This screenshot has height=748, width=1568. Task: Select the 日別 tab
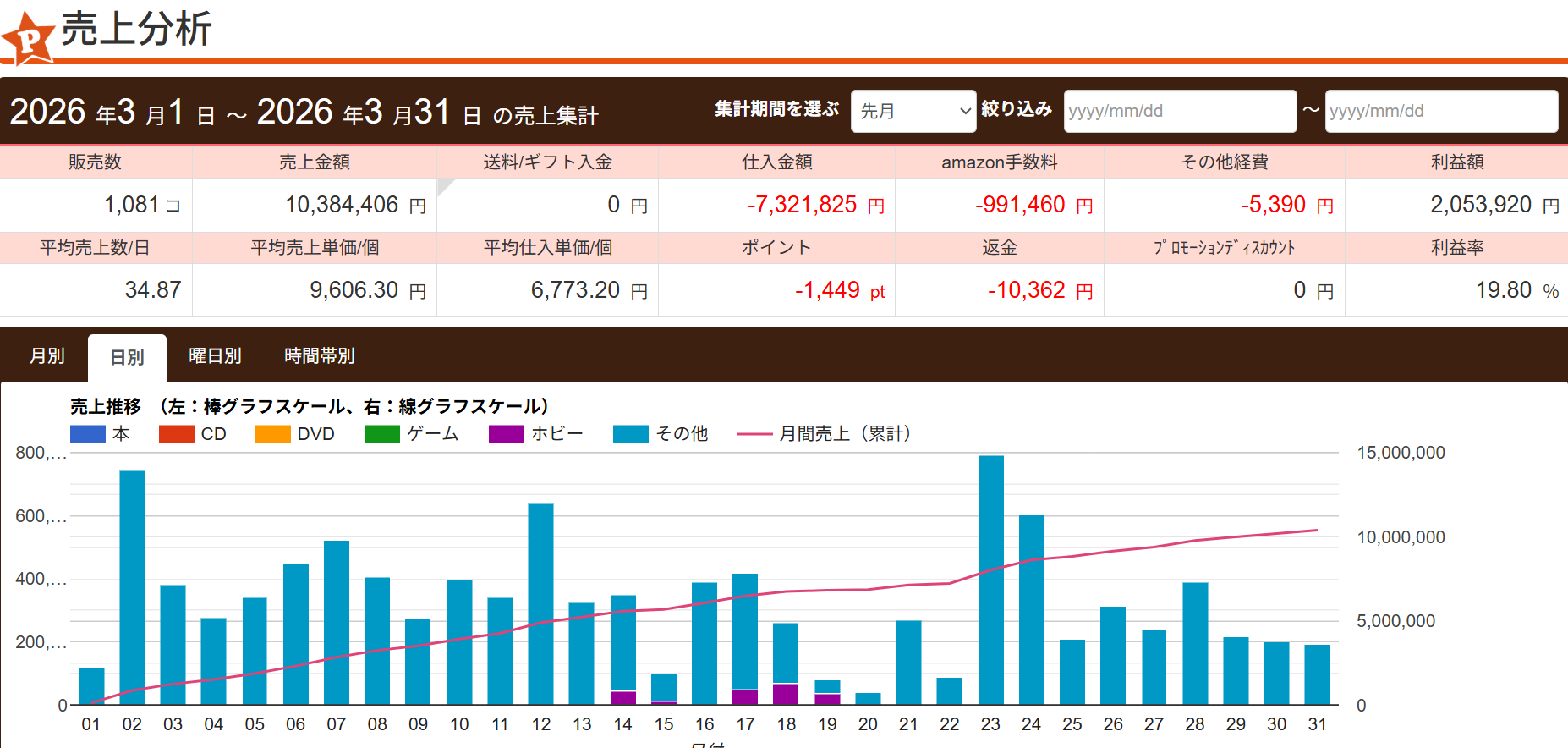click(x=127, y=357)
